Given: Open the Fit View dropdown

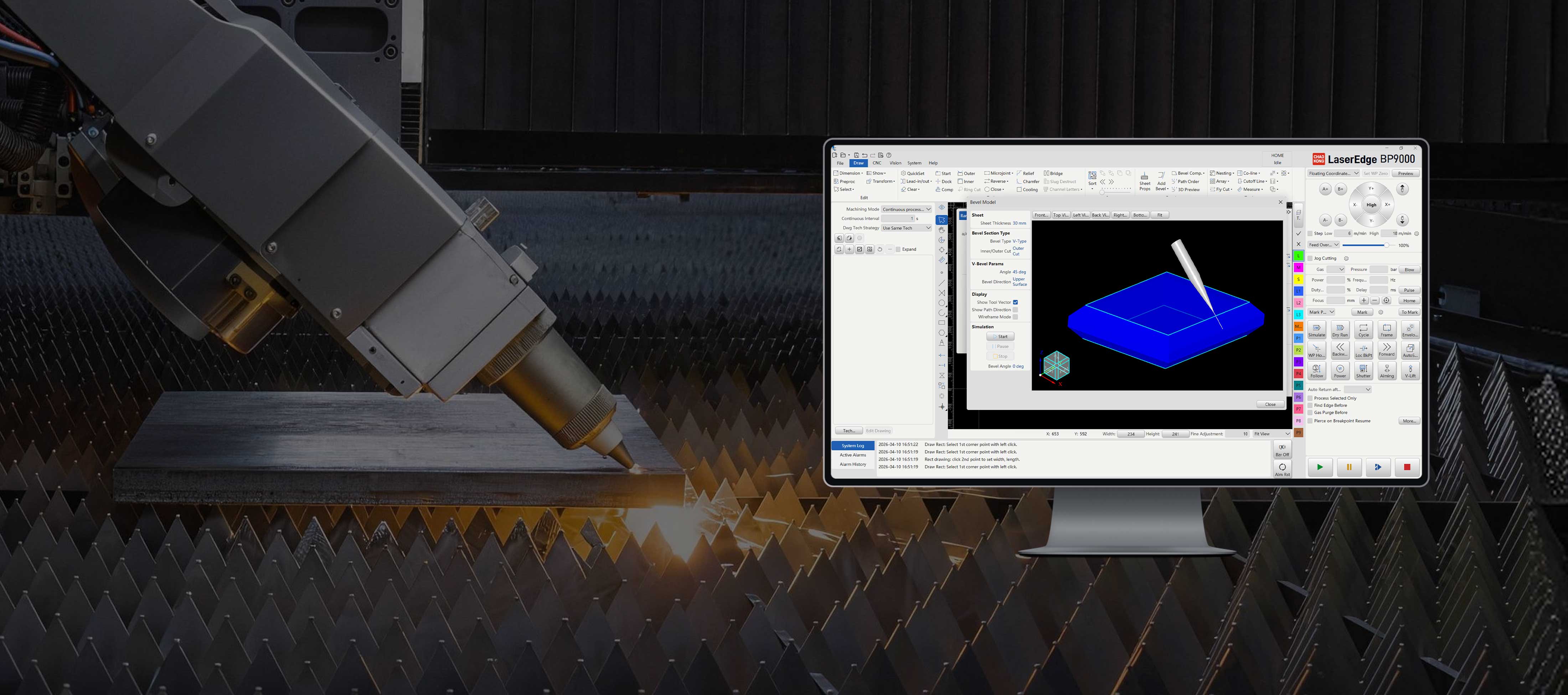Looking at the screenshot, I should click(1272, 434).
